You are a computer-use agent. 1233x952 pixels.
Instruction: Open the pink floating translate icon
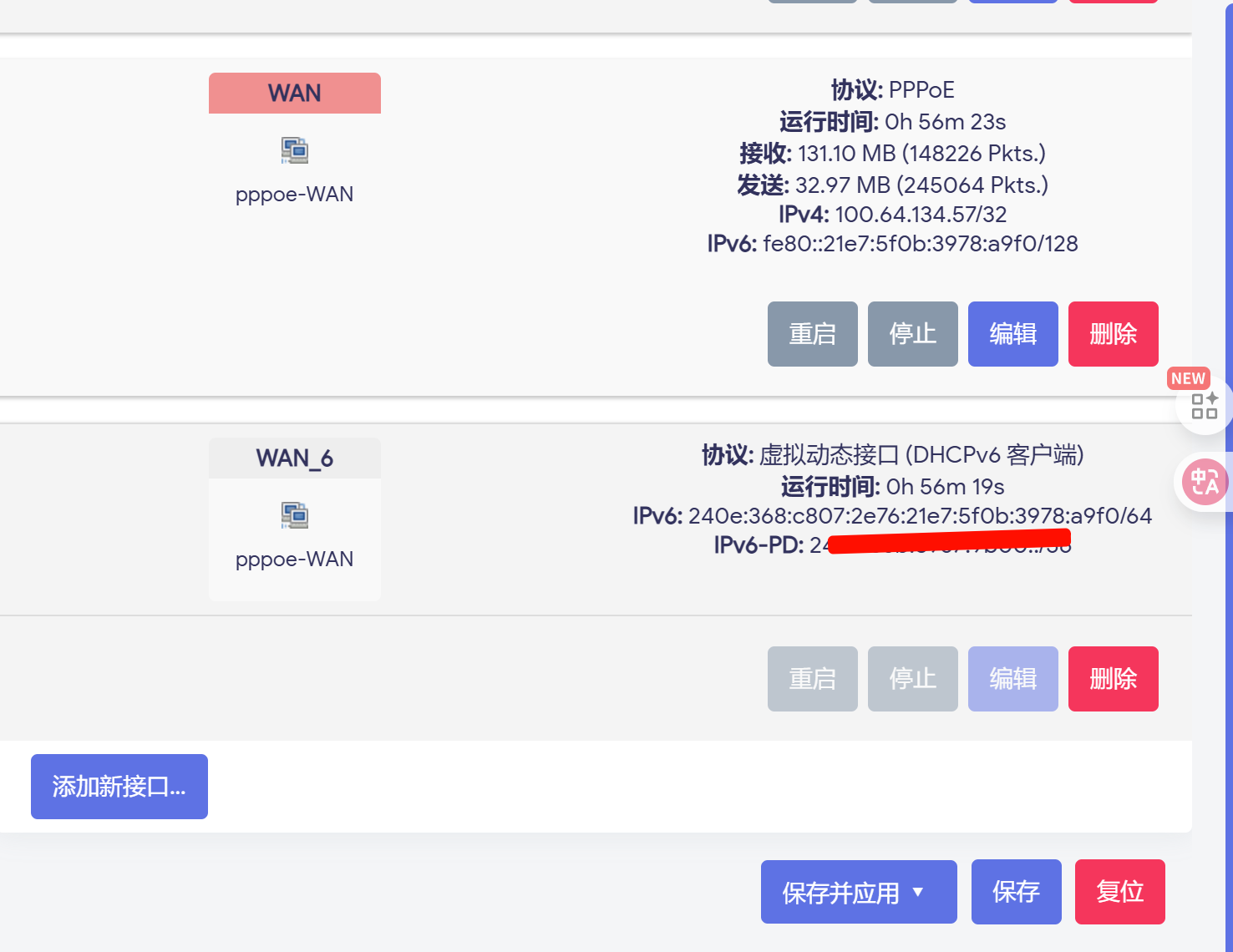(1205, 482)
